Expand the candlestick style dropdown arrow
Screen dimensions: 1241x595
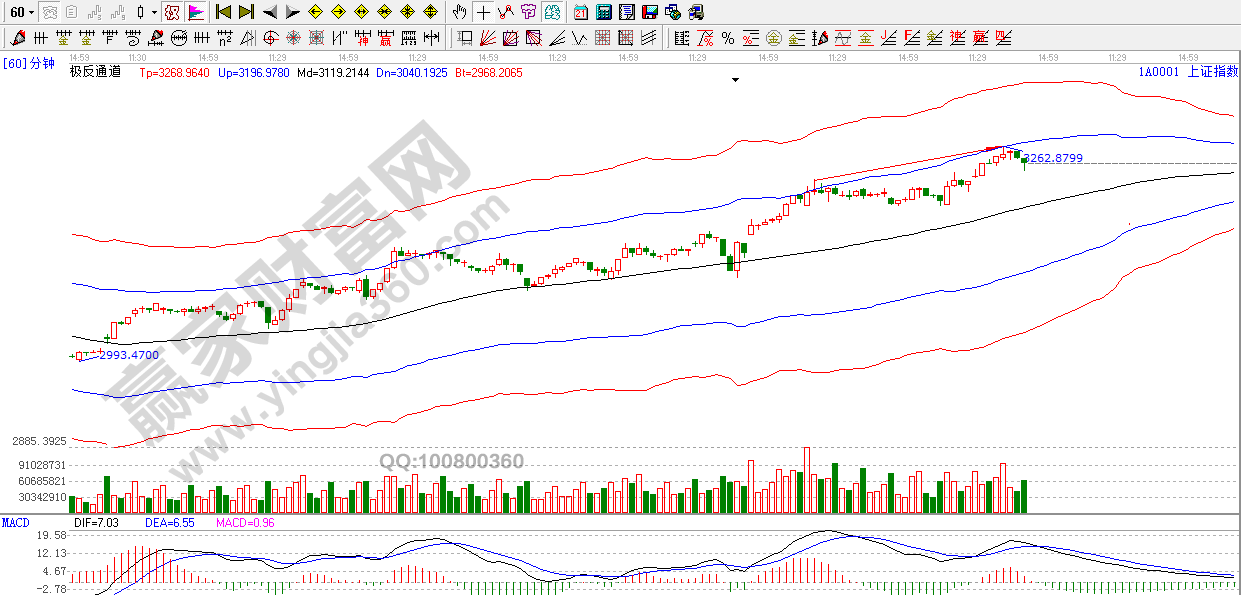tap(154, 12)
